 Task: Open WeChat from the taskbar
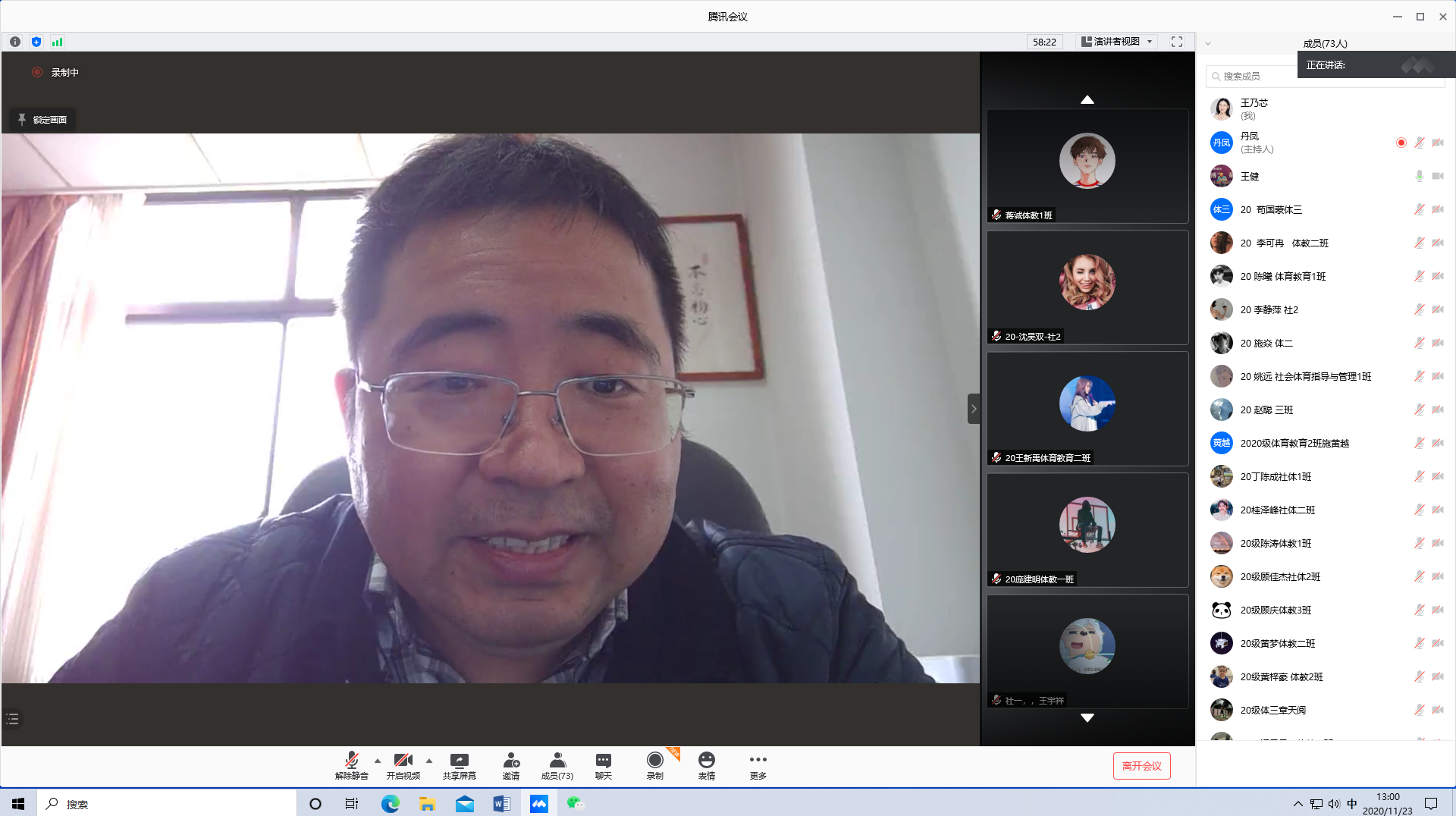coord(576,804)
